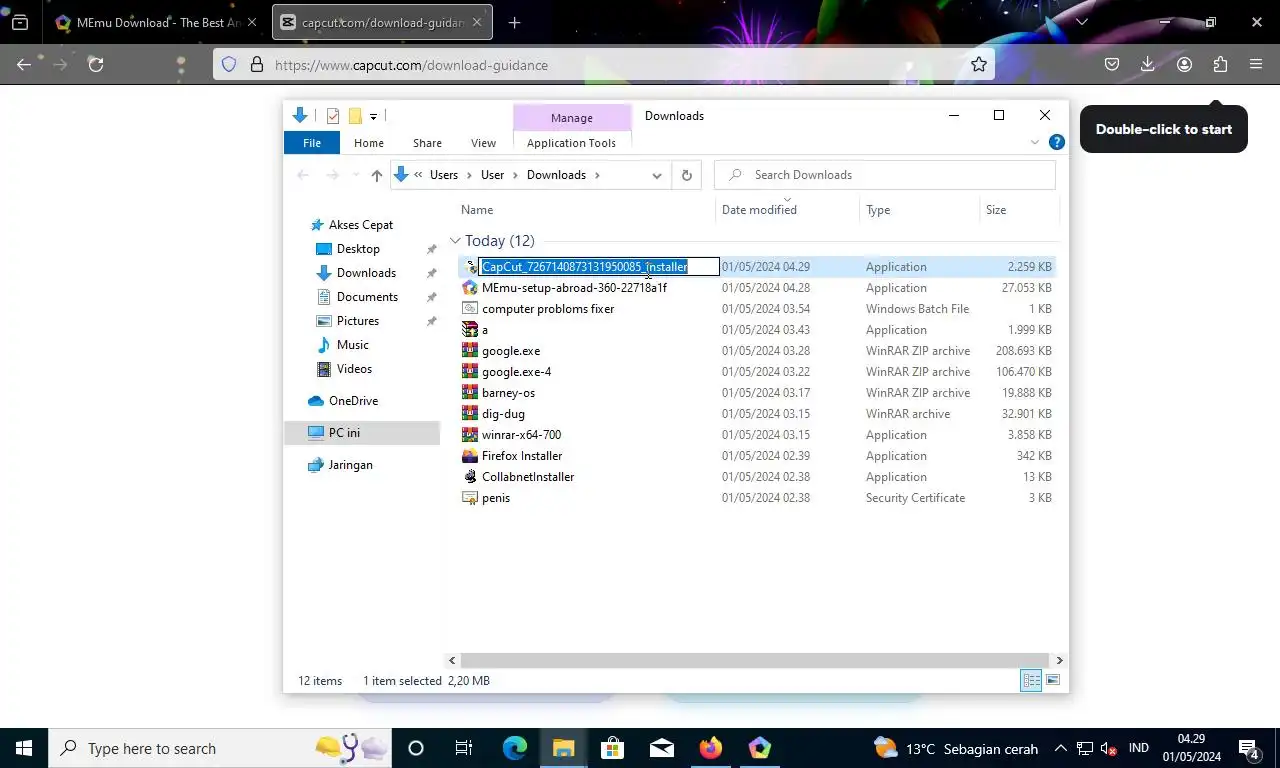Screen dimensions: 1280x768
Task: Bookmark this page with the star icon
Action: pos(979,64)
